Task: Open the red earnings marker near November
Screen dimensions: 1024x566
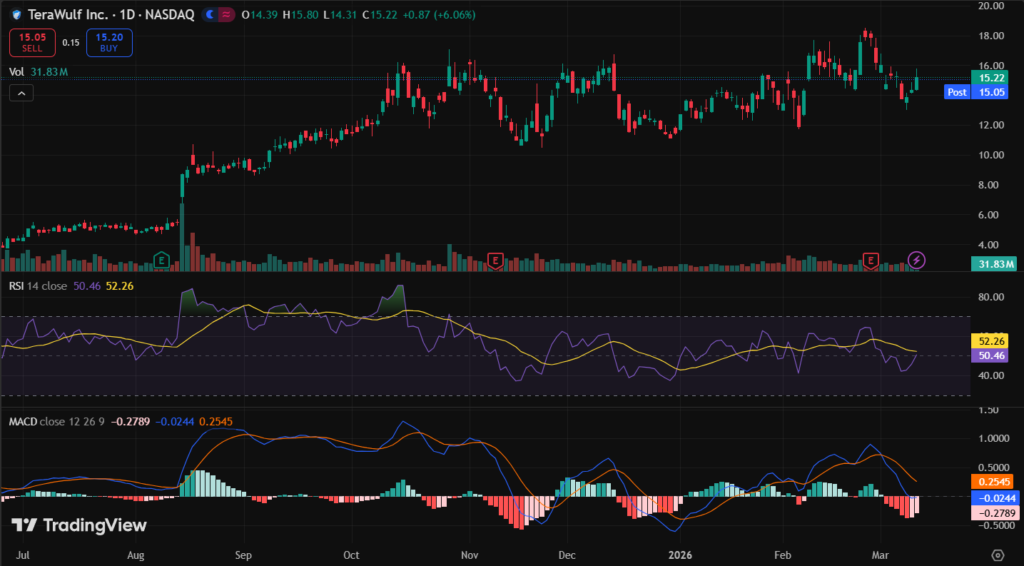Action: coord(494,260)
